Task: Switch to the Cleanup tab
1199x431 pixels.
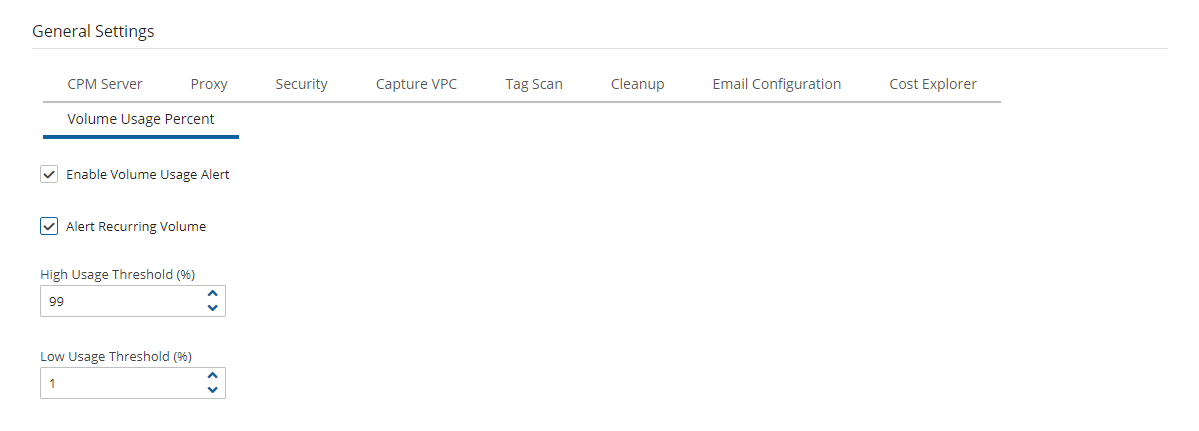Action: (x=637, y=84)
